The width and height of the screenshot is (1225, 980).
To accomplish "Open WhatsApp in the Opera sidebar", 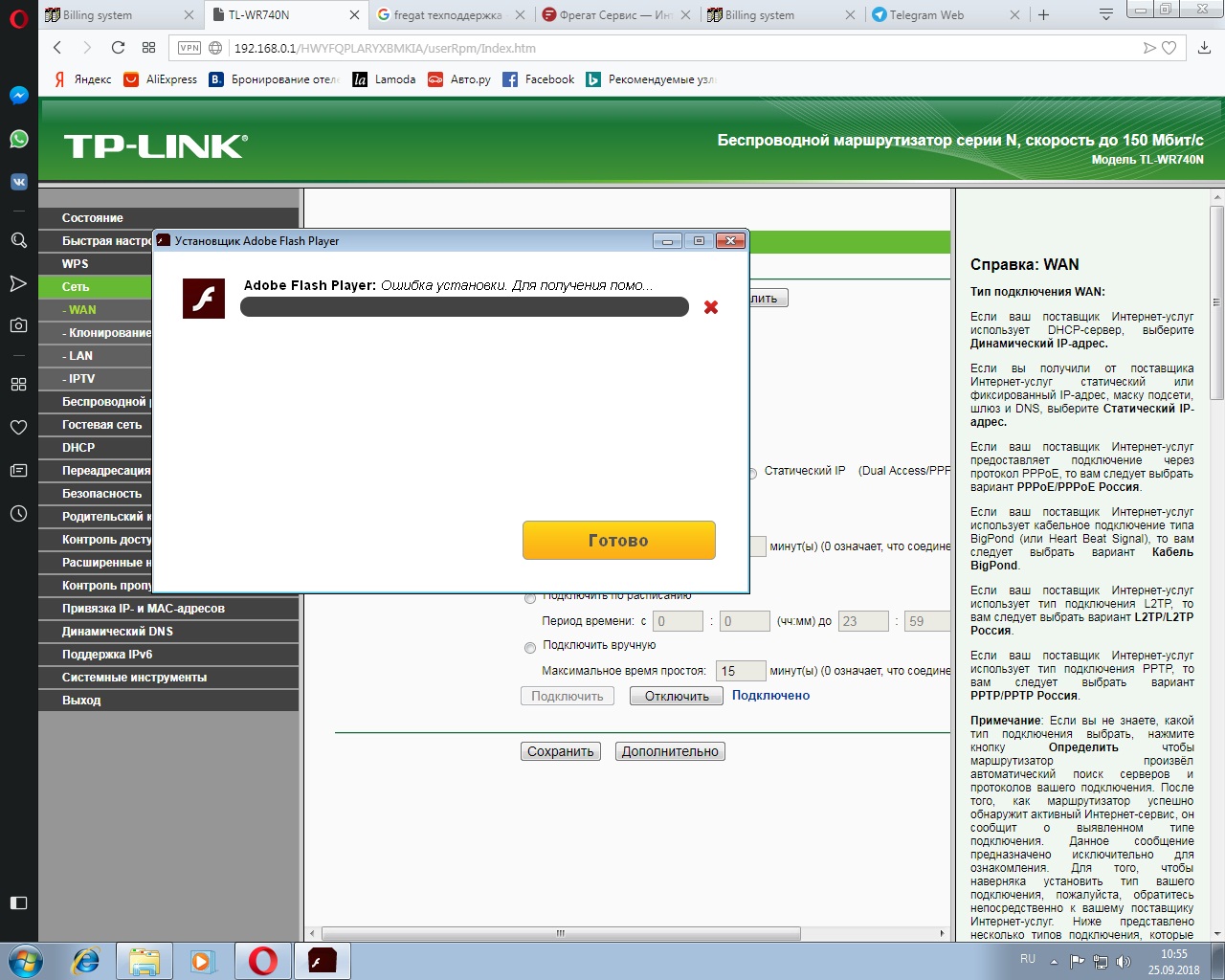I will [x=18, y=139].
